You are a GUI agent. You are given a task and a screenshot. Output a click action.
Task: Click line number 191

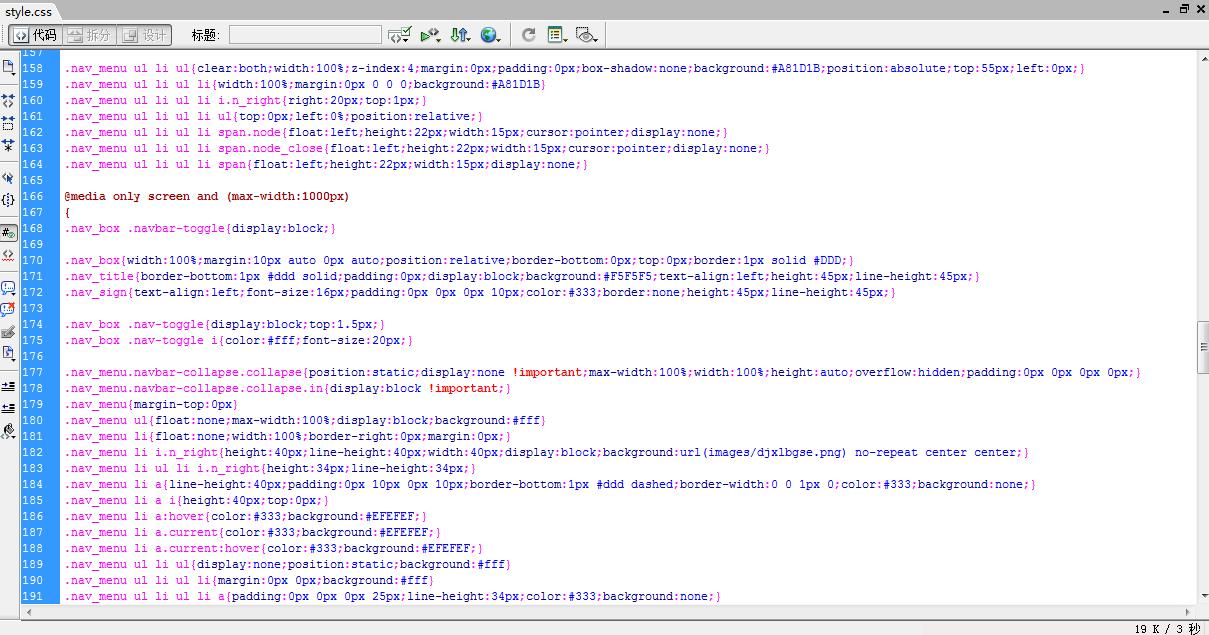tap(32, 596)
